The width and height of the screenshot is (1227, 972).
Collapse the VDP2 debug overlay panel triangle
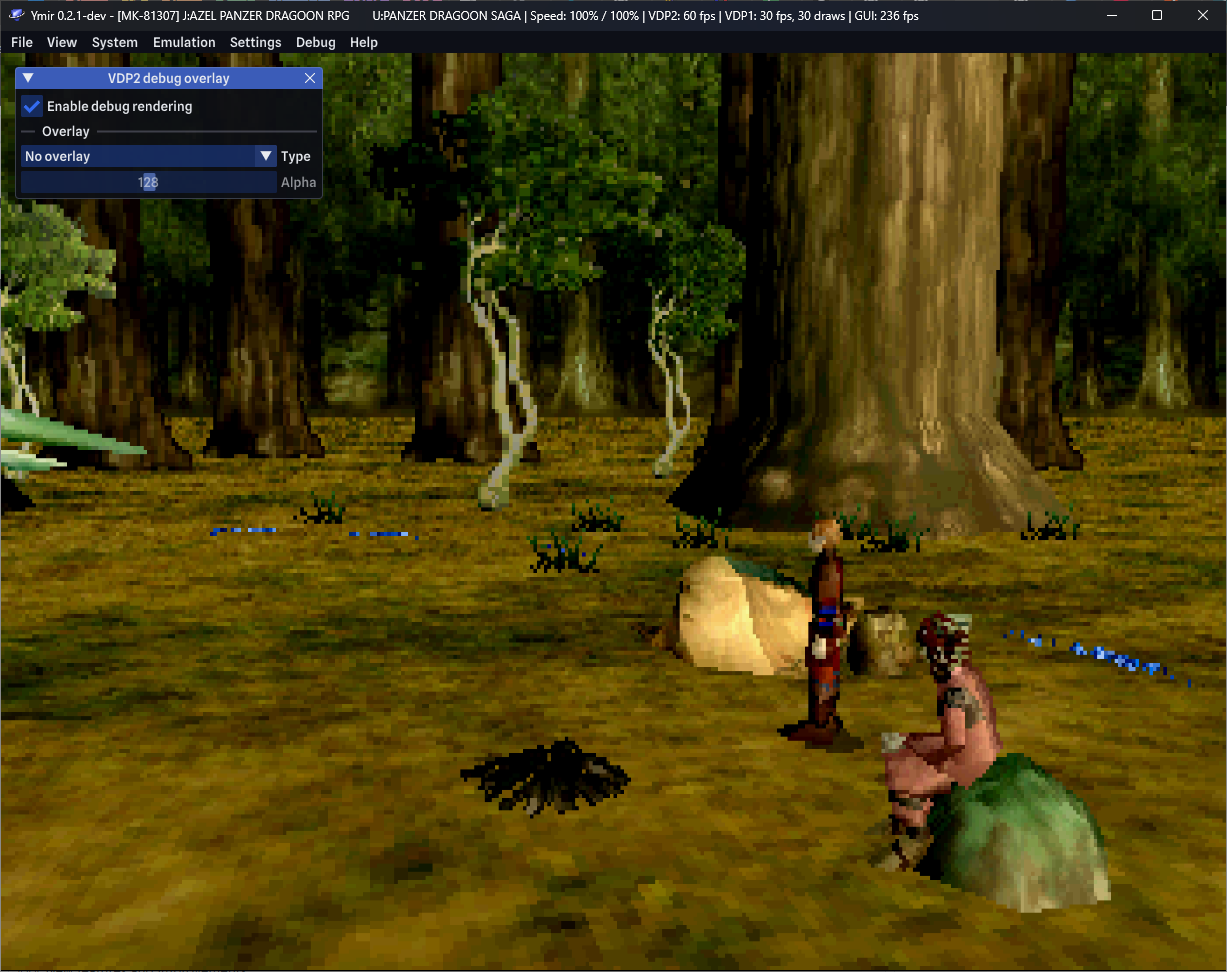pos(28,78)
